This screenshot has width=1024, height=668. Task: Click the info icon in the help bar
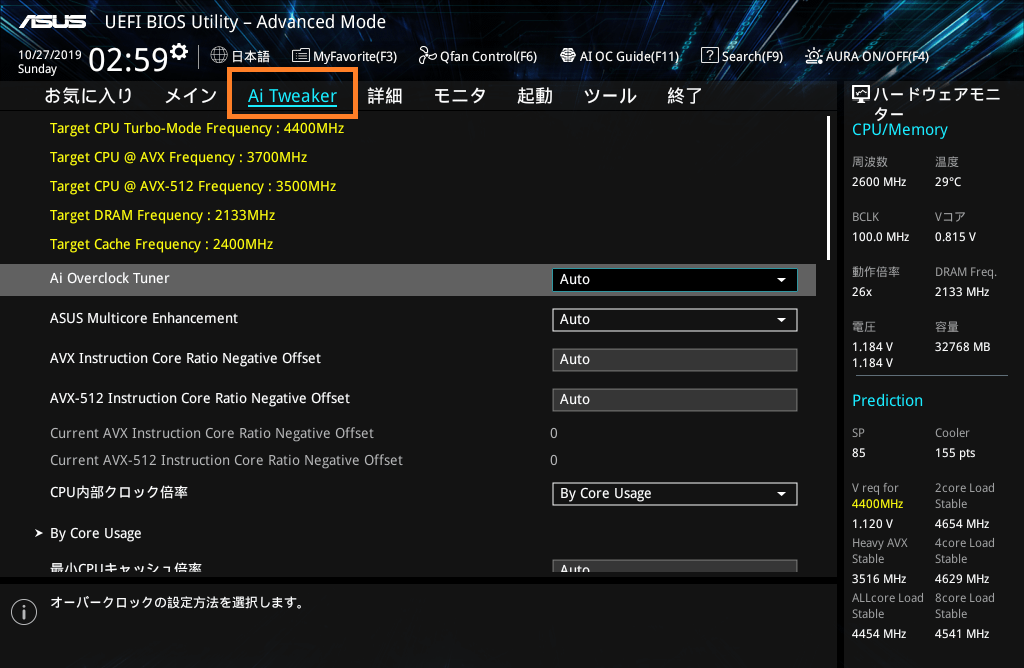point(24,612)
